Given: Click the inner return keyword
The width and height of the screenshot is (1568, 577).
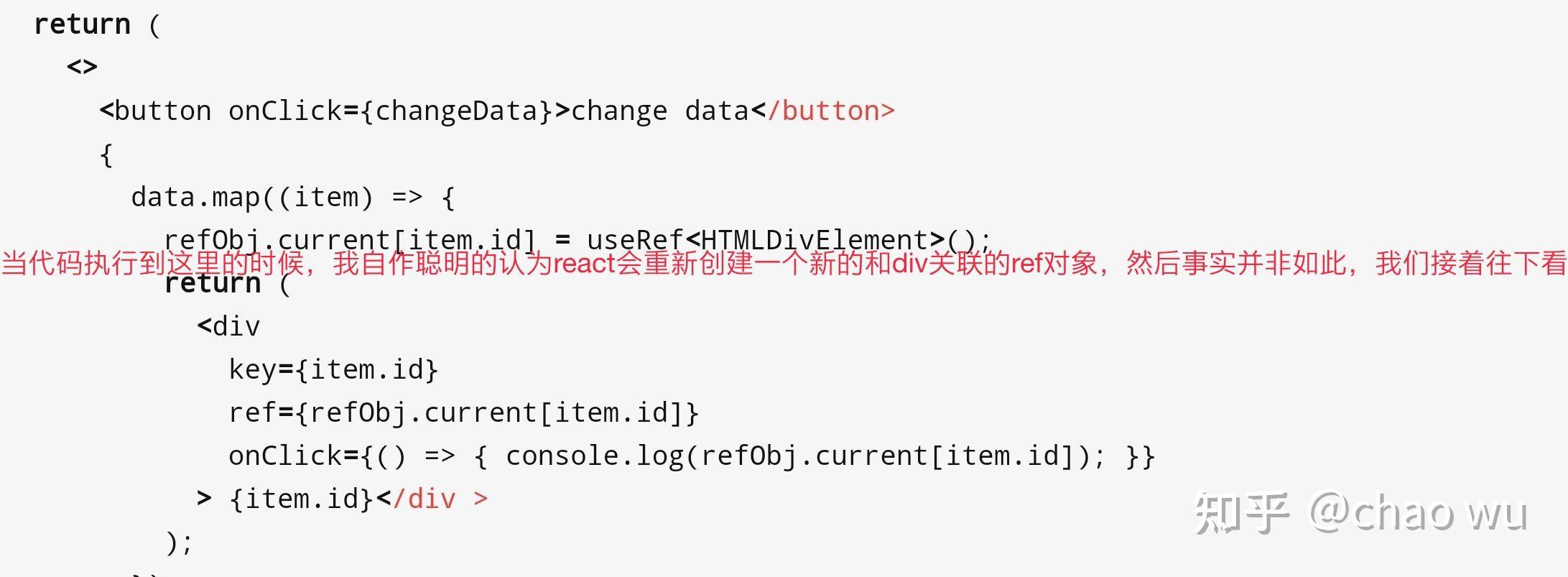Looking at the screenshot, I should click(x=212, y=284).
